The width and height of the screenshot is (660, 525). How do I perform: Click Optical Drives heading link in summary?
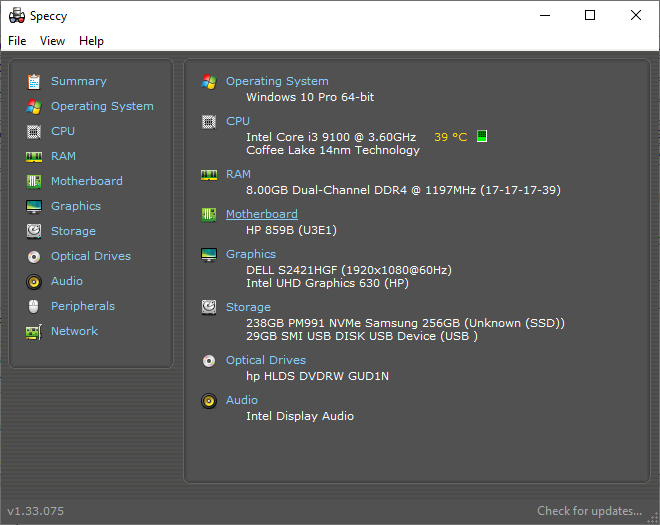click(266, 360)
